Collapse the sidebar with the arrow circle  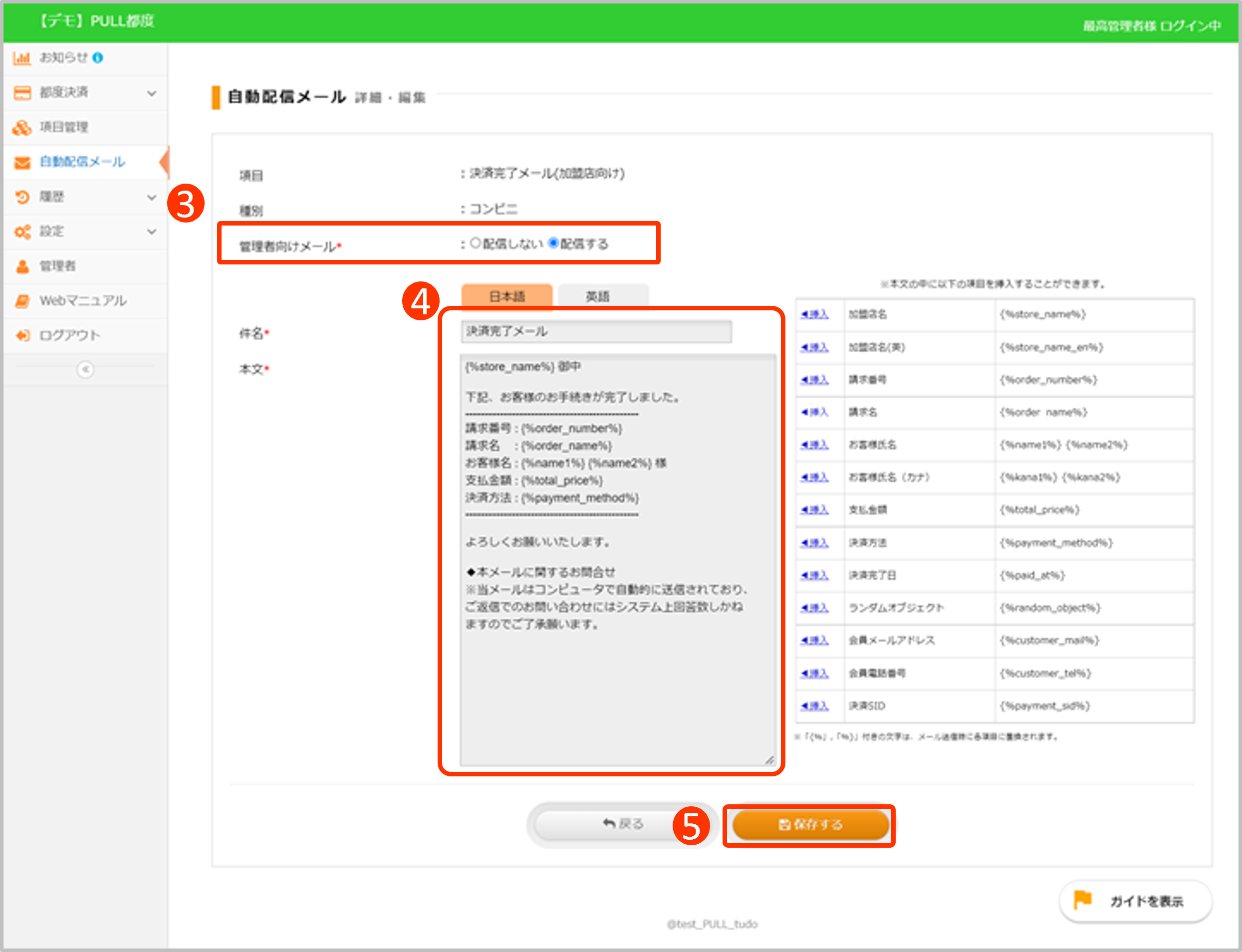85,369
